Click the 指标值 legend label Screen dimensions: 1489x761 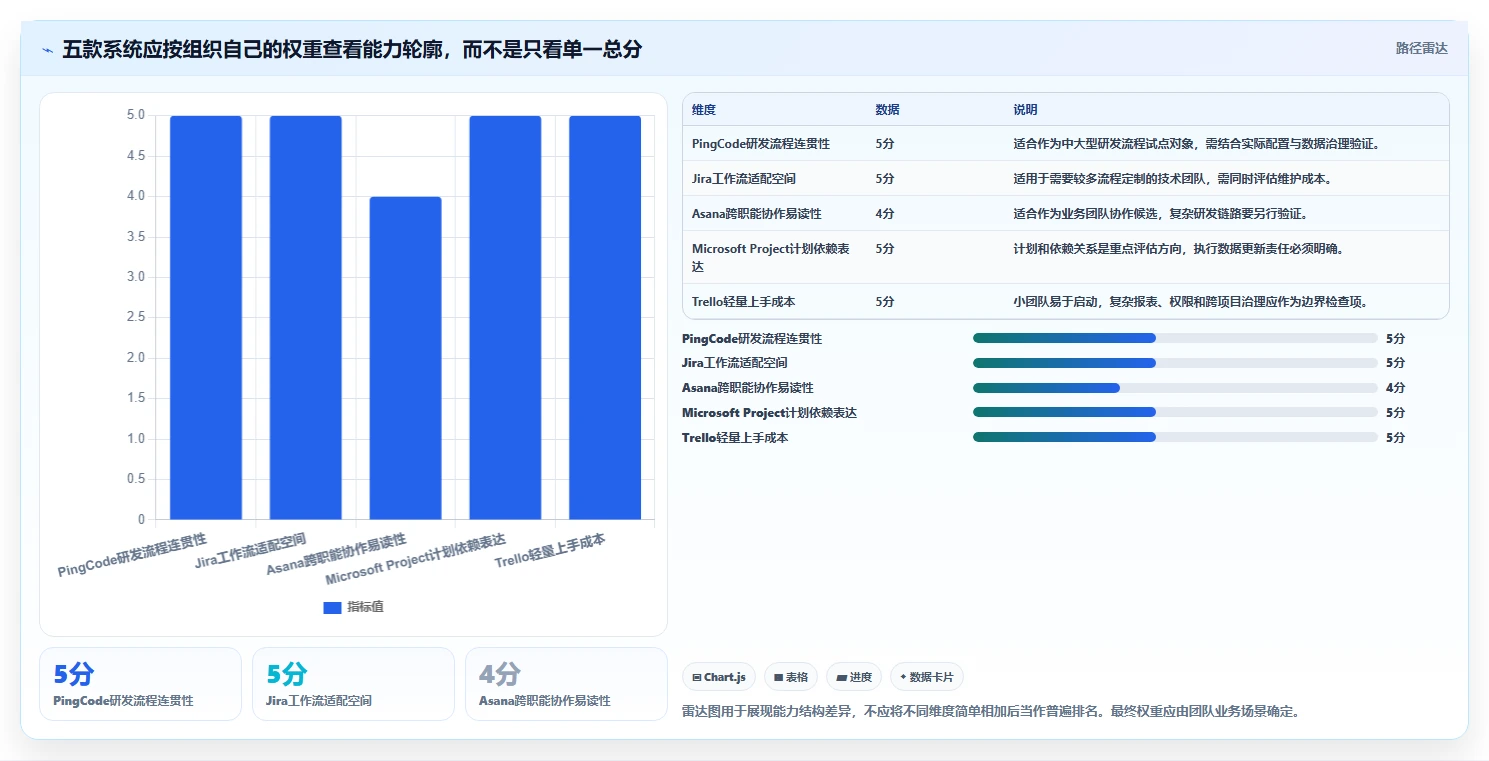click(365, 608)
